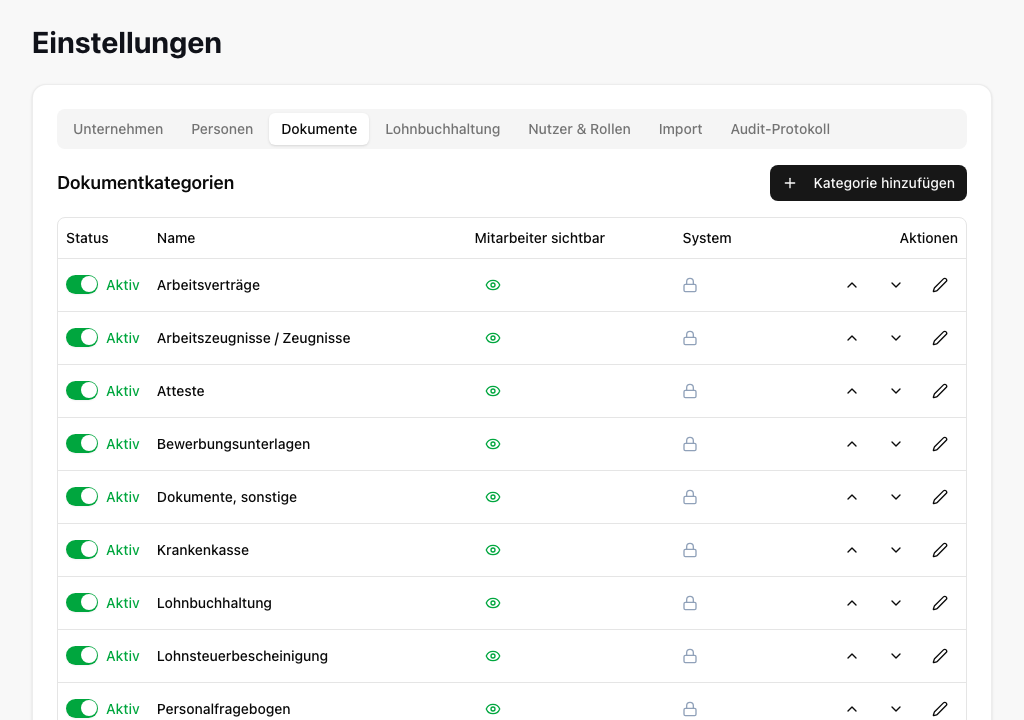Image resolution: width=1024 pixels, height=720 pixels.
Task: Toggle the Lohnsteuerbescheinigung status switch
Action: 82,656
